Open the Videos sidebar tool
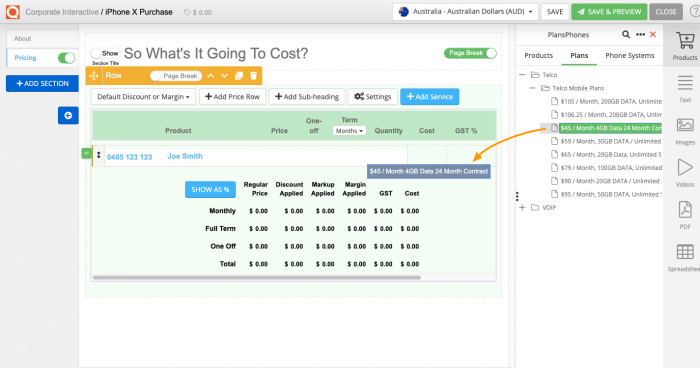 [685, 173]
